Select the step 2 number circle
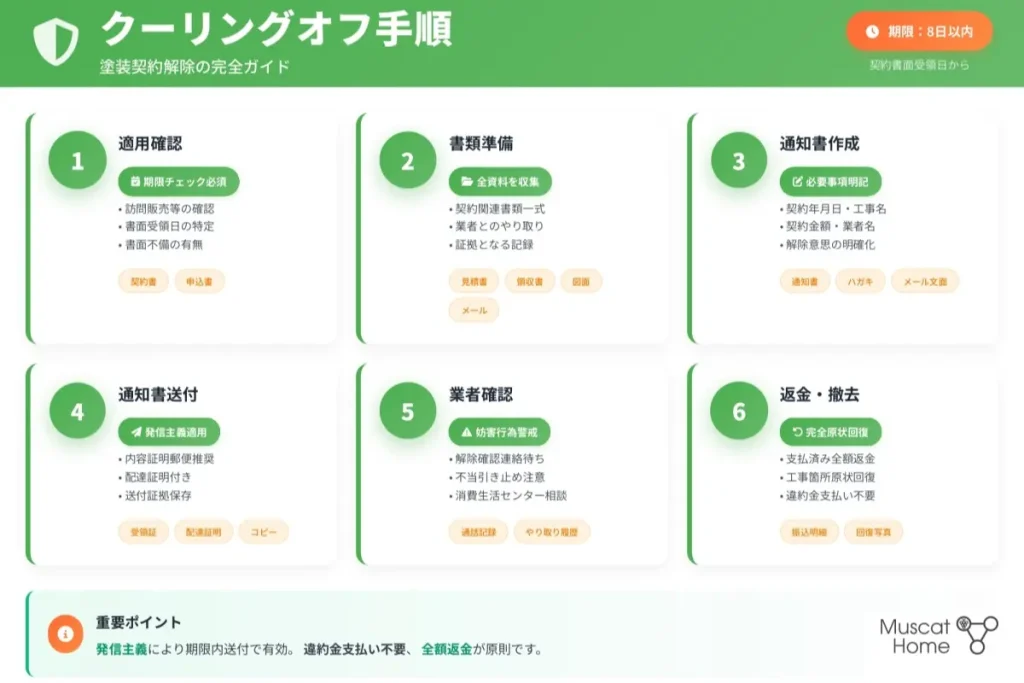This screenshot has width=1024, height=683. (x=407, y=162)
